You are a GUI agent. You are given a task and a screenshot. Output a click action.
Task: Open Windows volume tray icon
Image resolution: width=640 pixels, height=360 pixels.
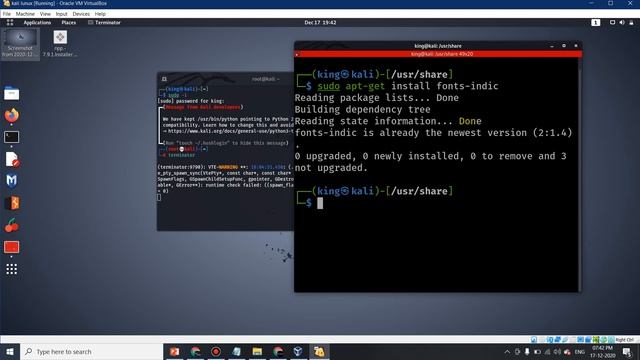[557, 352]
